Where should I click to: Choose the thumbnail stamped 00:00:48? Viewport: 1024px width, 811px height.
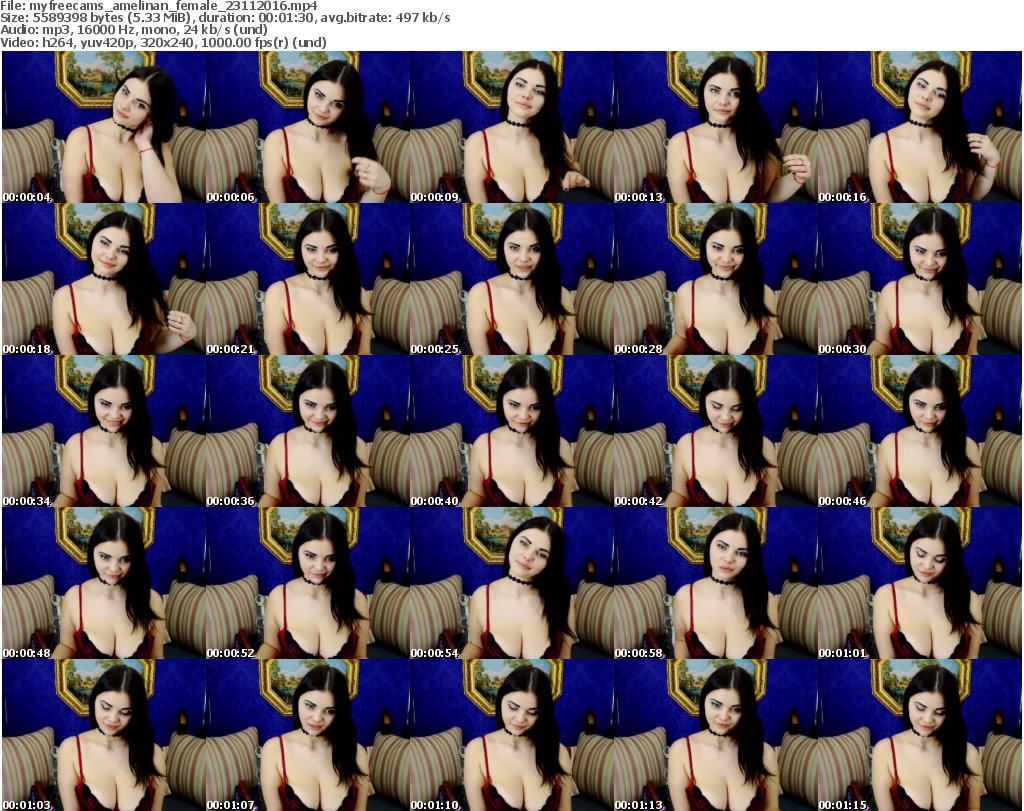coord(104,584)
